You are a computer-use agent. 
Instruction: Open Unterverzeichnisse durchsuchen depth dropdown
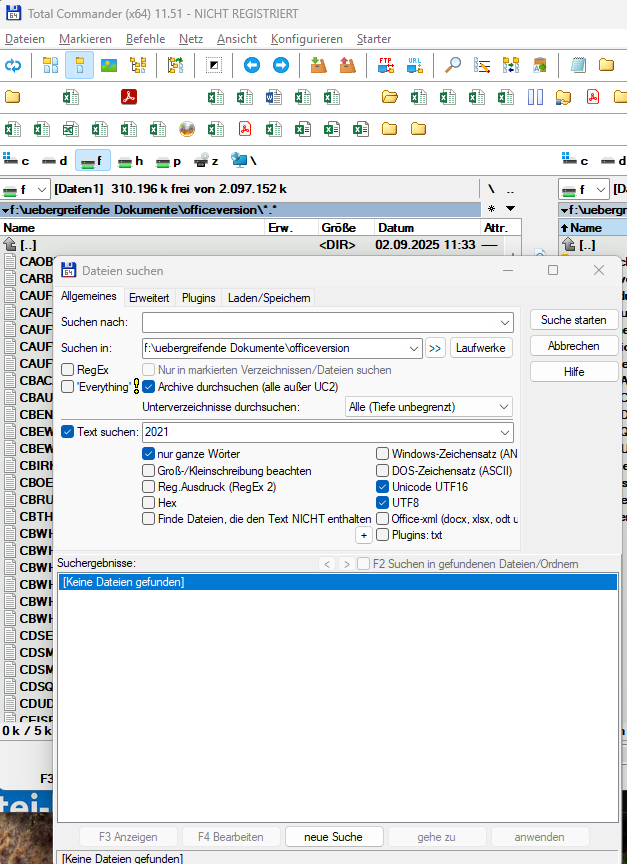coord(504,407)
